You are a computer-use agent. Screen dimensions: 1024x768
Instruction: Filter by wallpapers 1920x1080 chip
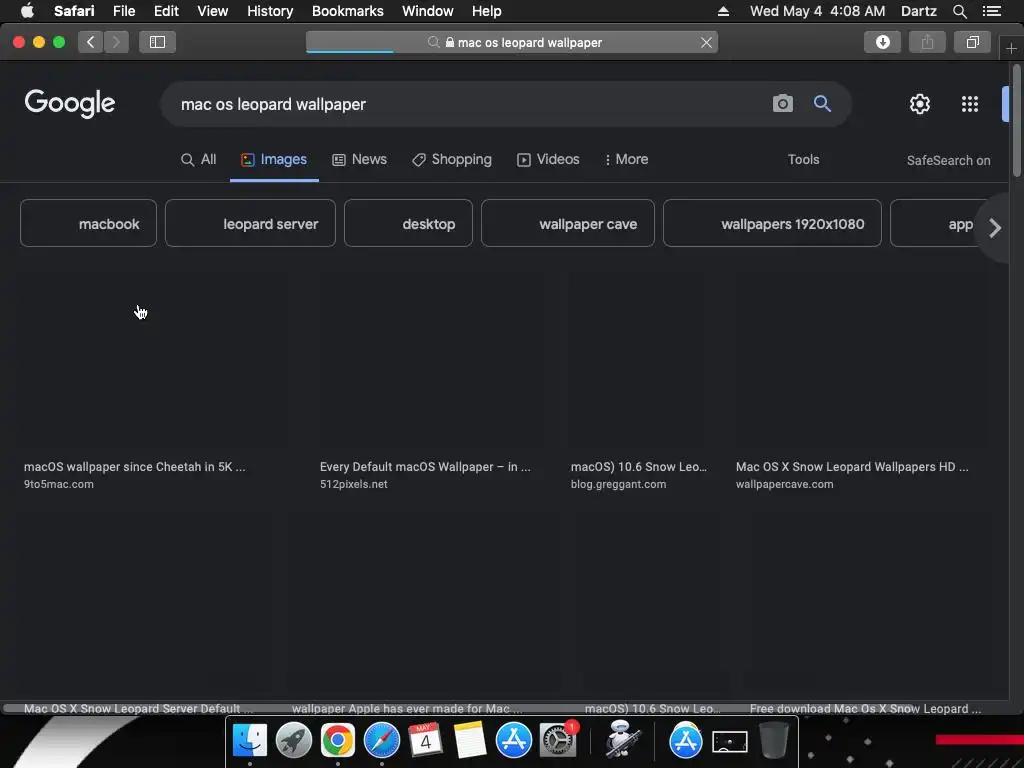772,223
